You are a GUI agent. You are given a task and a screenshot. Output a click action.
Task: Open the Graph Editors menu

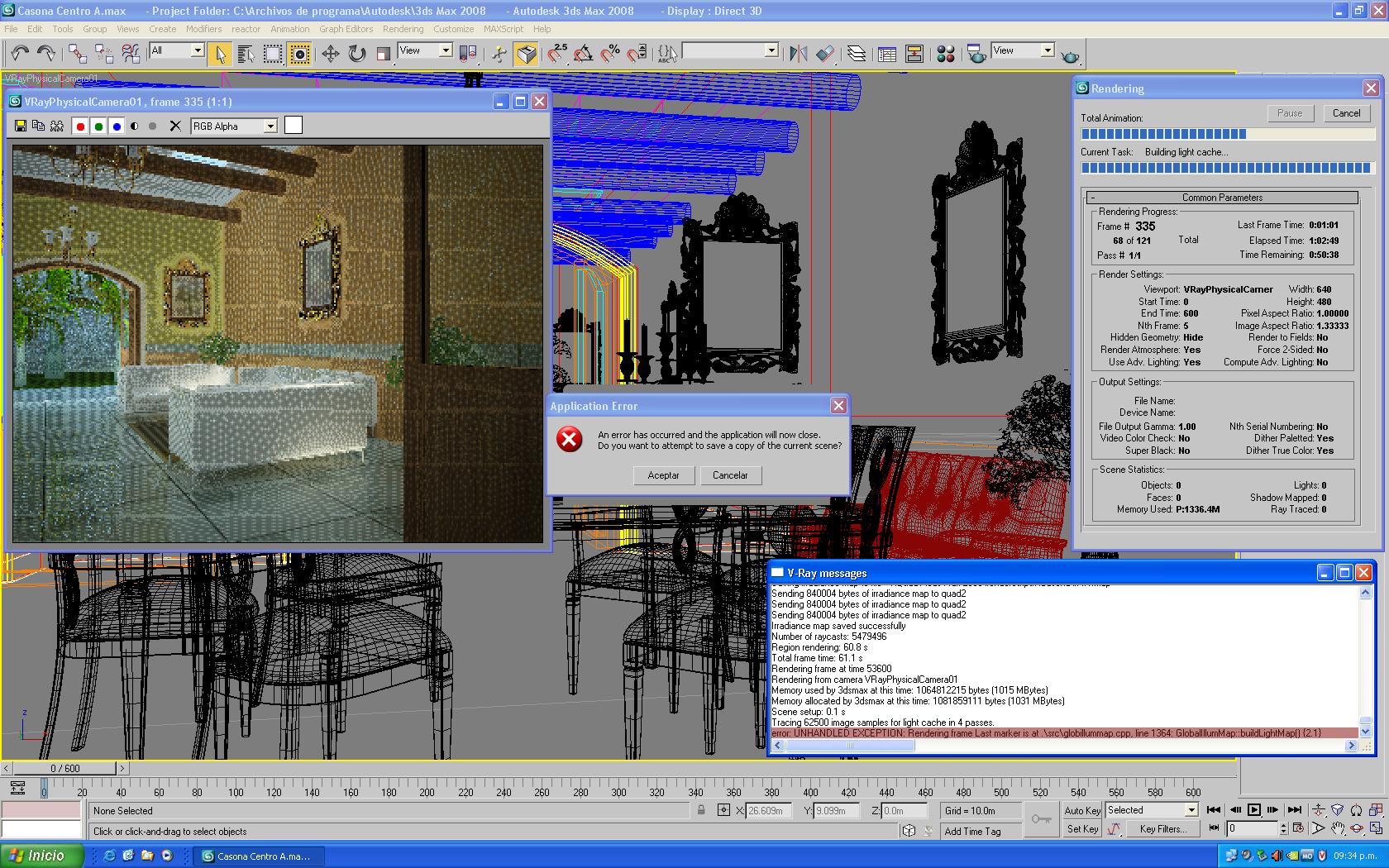point(346,29)
